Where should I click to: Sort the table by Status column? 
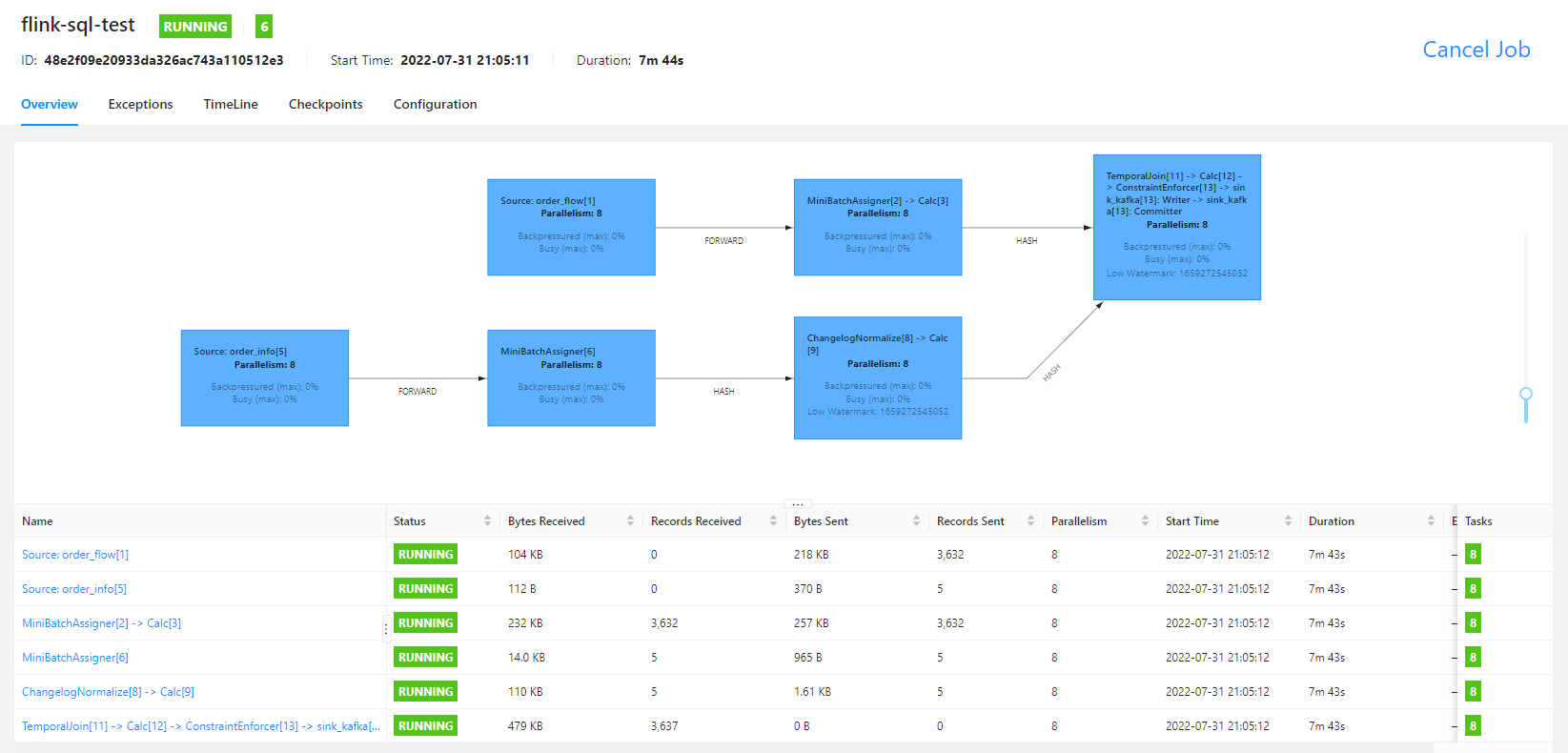pyautogui.click(x=487, y=520)
